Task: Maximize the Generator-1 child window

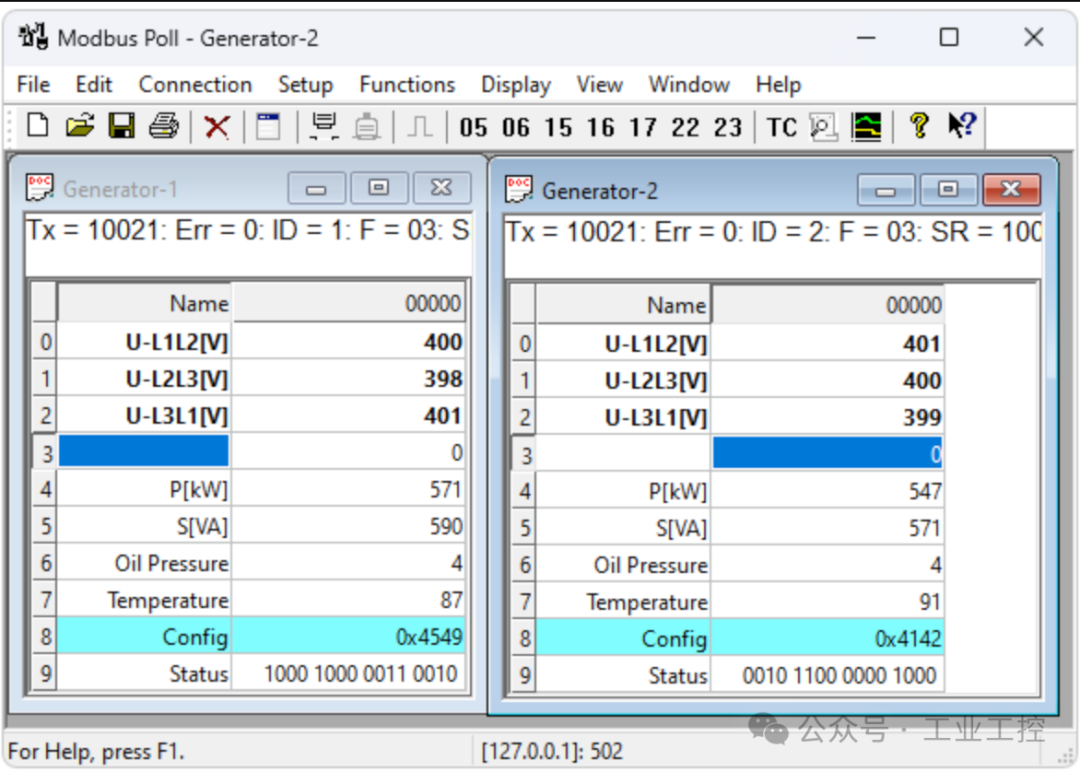Action: [x=379, y=188]
